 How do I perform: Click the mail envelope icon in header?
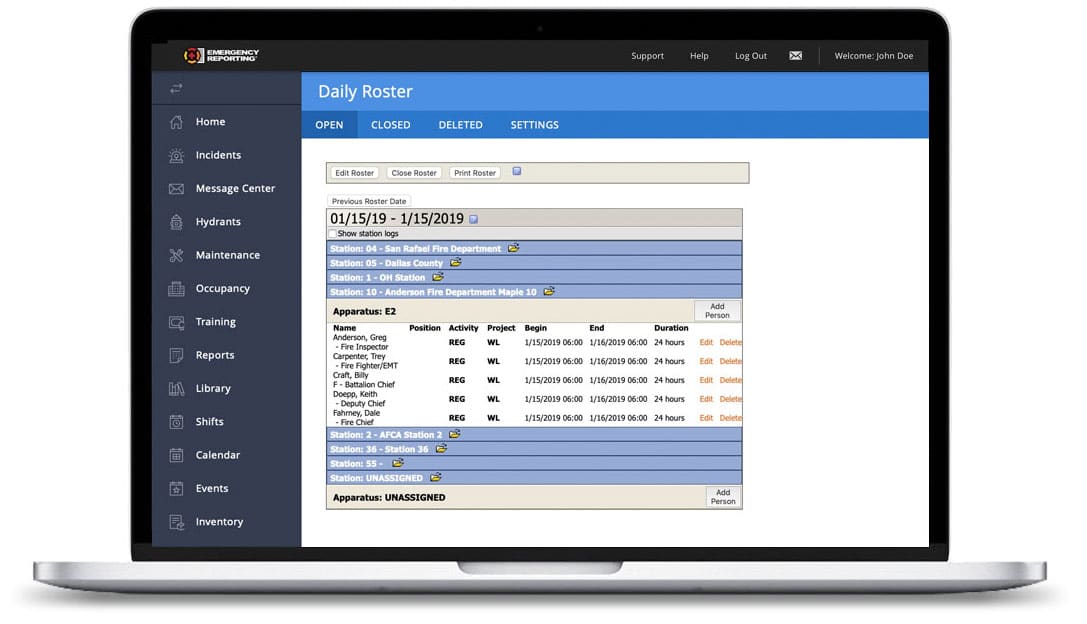coord(795,56)
